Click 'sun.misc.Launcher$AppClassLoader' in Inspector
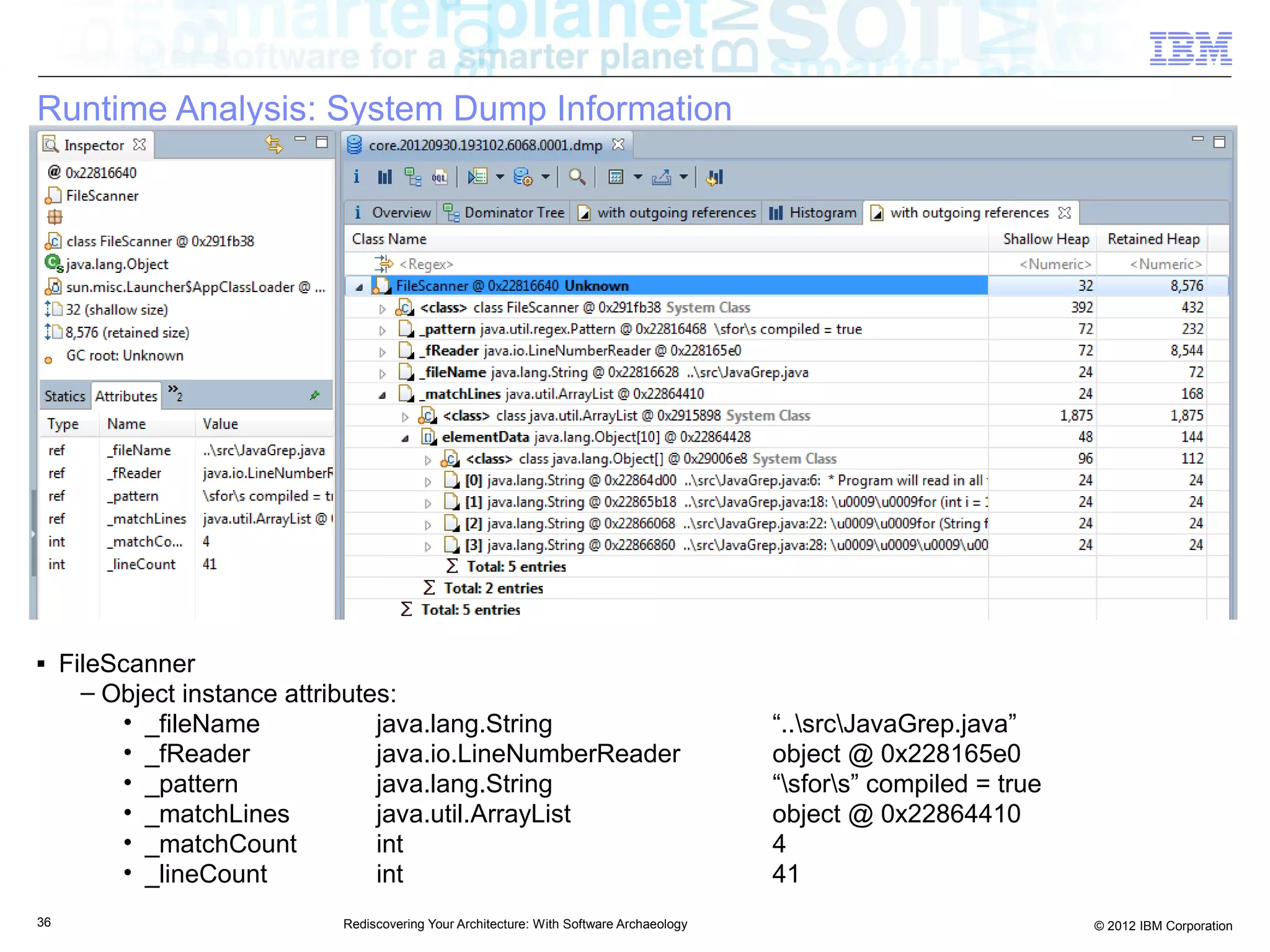This screenshot has height=952, width=1270. (x=195, y=287)
